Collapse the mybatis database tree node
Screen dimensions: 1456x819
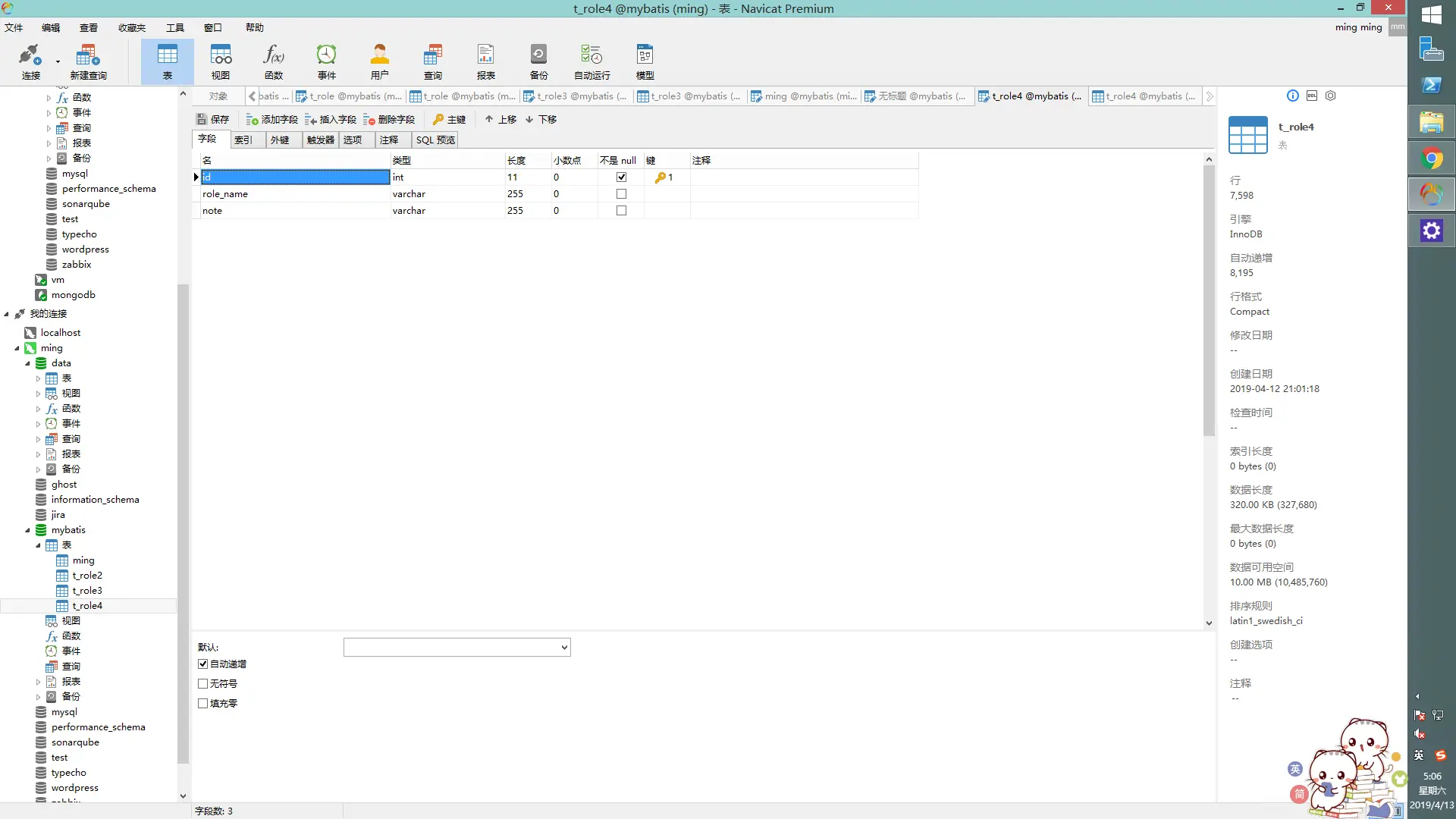point(28,530)
